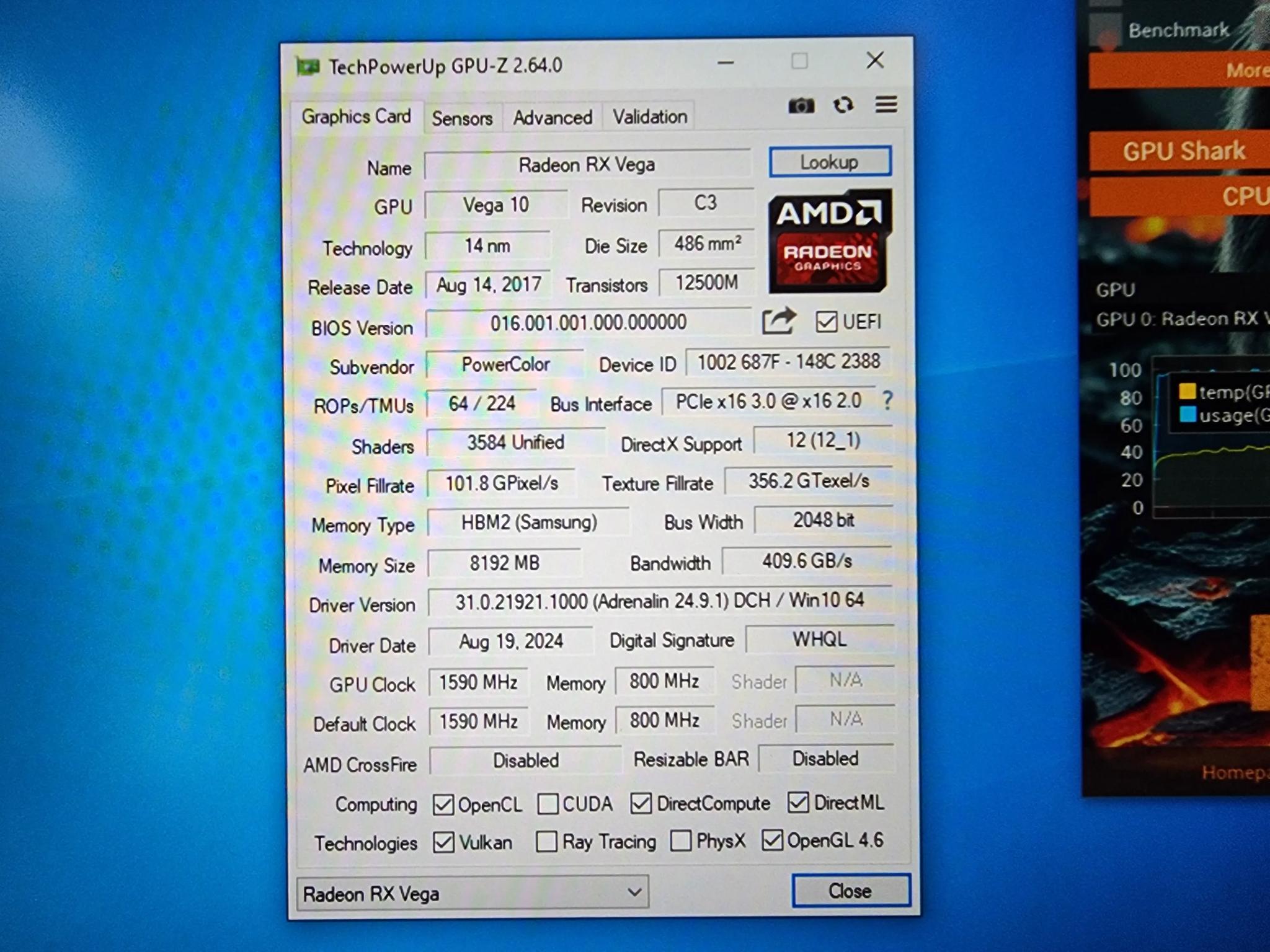This screenshot has width=1270, height=952.
Task: Toggle the DirectCompute checkbox
Action: [641, 803]
